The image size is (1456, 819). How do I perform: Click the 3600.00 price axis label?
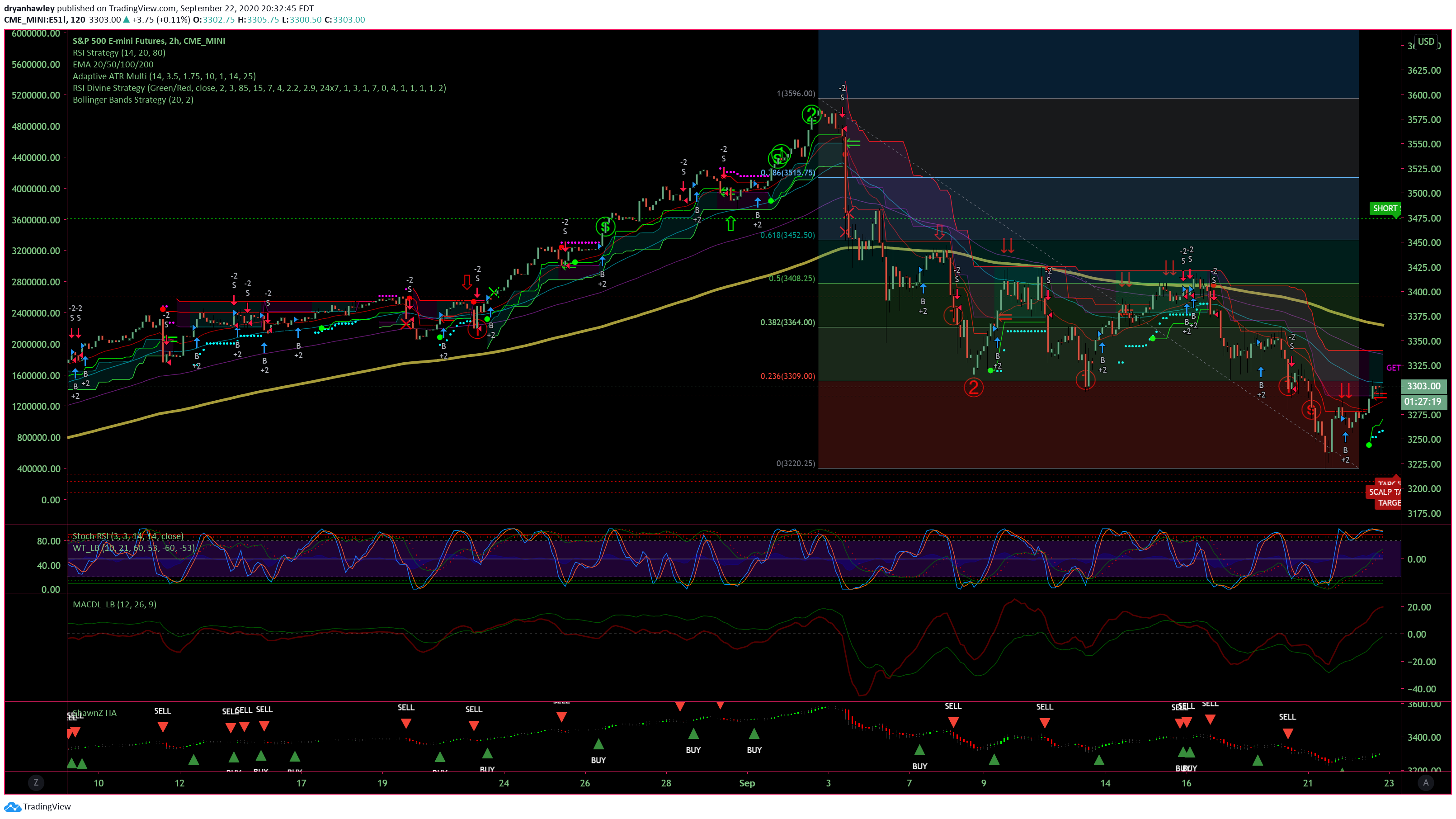tap(1424, 95)
